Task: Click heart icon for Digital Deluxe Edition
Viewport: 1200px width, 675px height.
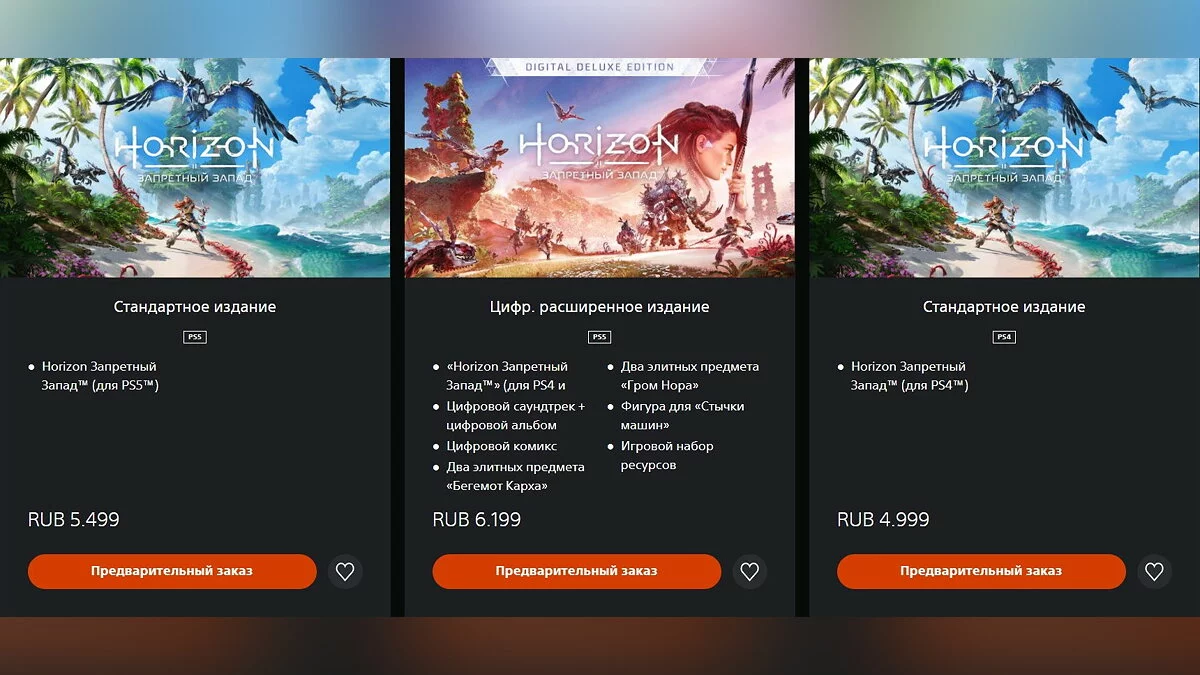Action: coord(750,572)
